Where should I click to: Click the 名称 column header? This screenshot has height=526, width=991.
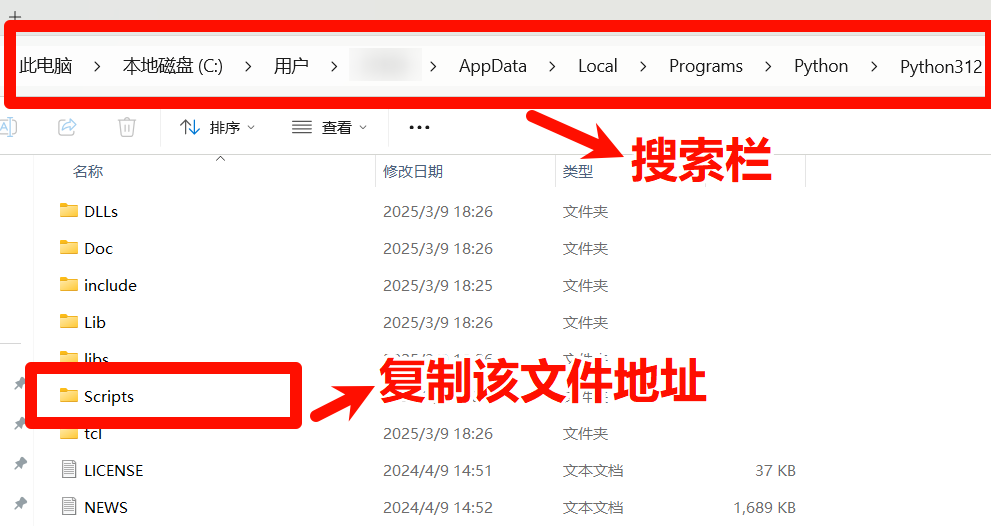[88, 172]
